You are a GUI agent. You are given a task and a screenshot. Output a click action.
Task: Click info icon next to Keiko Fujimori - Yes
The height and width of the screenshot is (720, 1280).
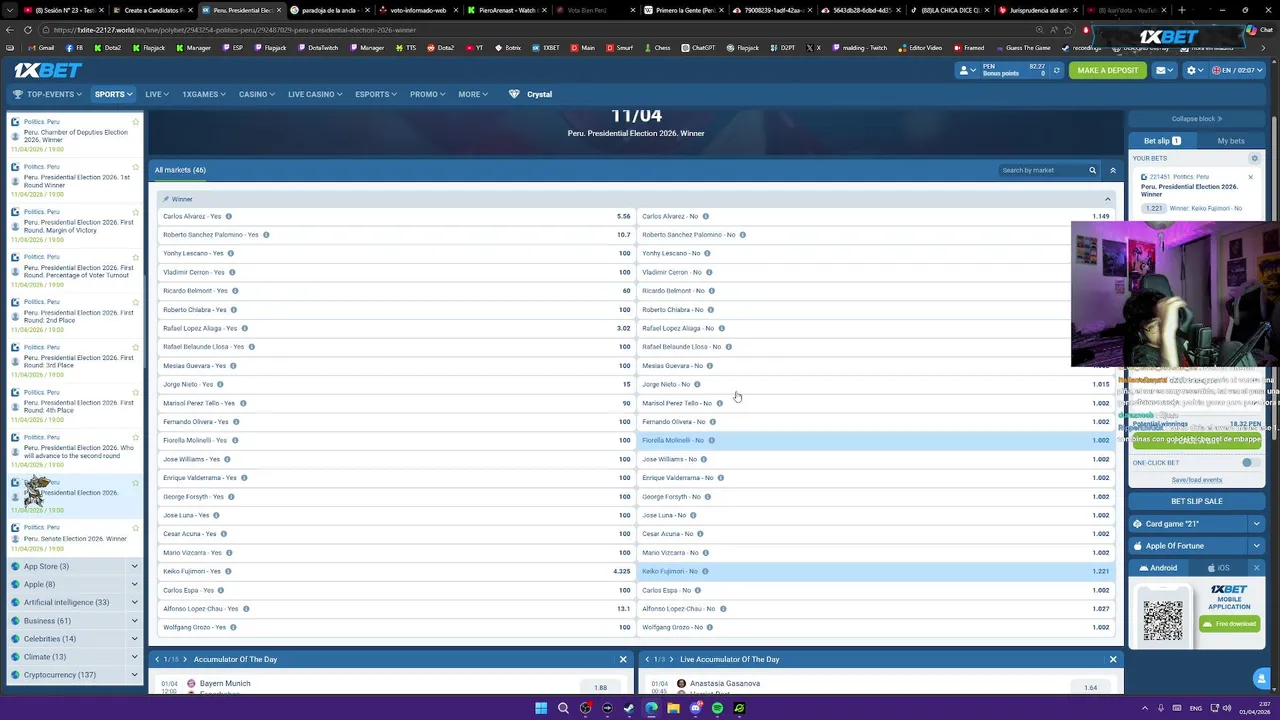click(228, 571)
